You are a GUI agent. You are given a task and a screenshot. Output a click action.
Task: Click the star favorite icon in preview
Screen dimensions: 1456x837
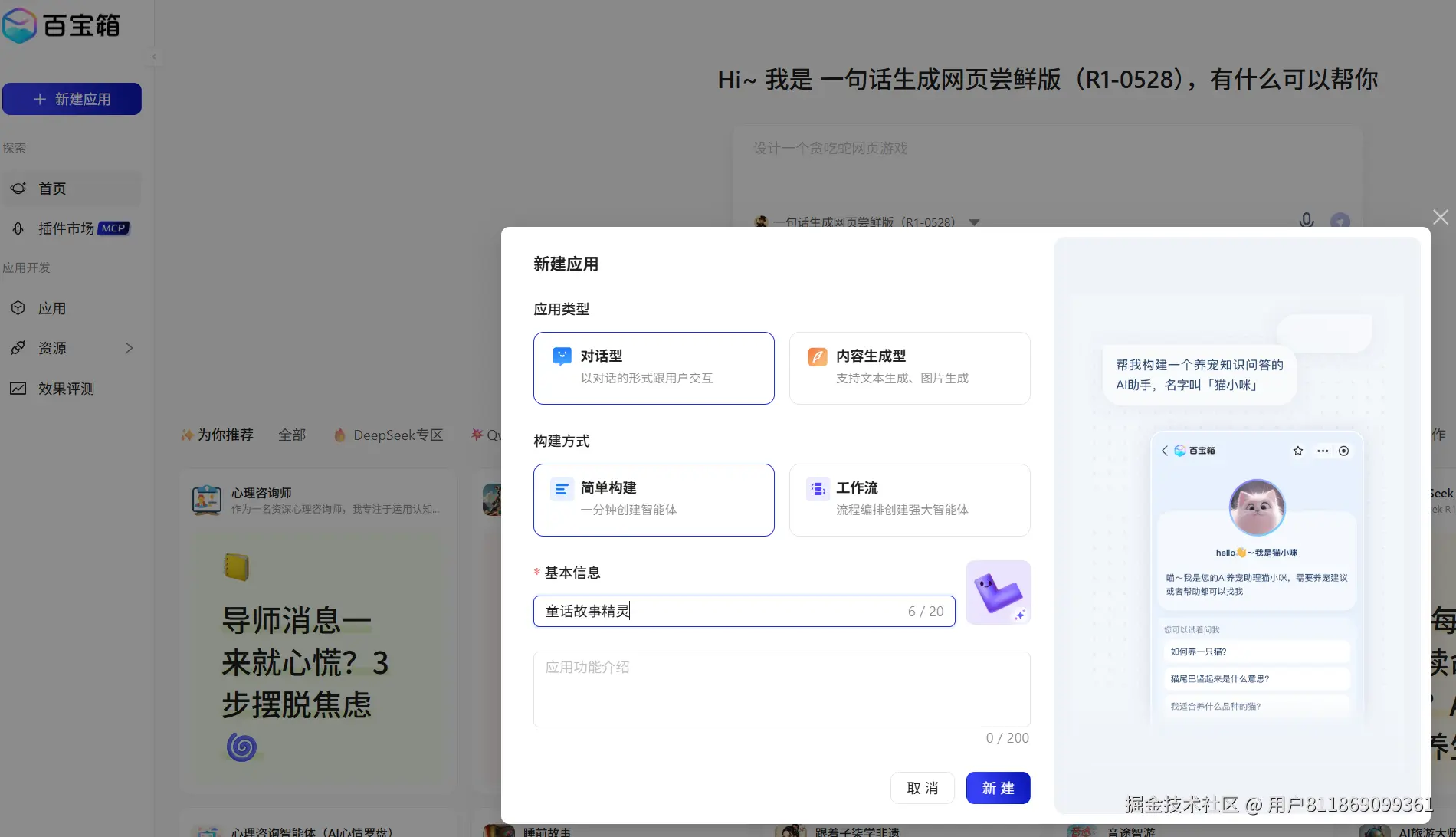point(1297,451)
